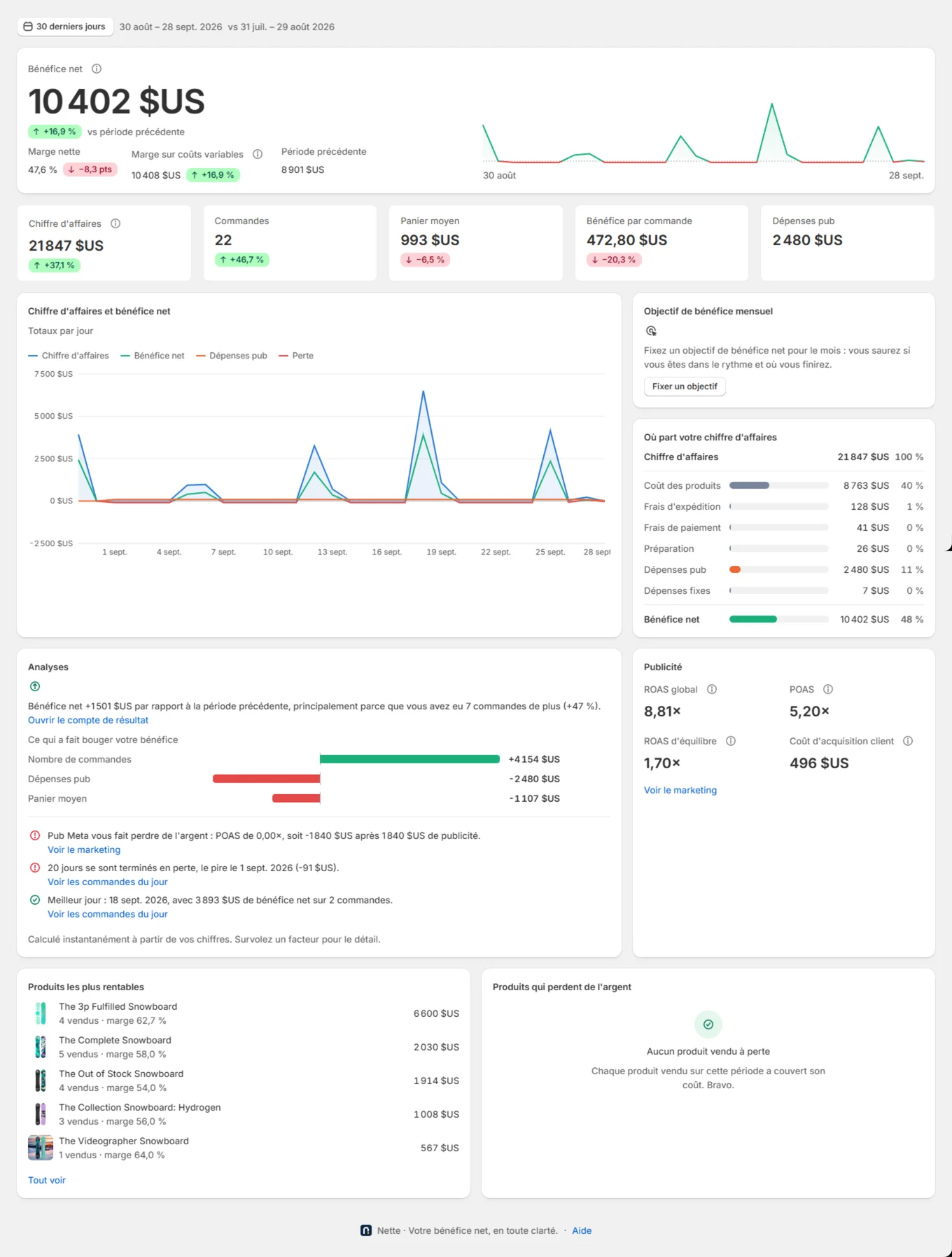Click the Coût d'acquisition client info icon
The width and height of the screenshot is (952, 1257).
pos(908,741)
